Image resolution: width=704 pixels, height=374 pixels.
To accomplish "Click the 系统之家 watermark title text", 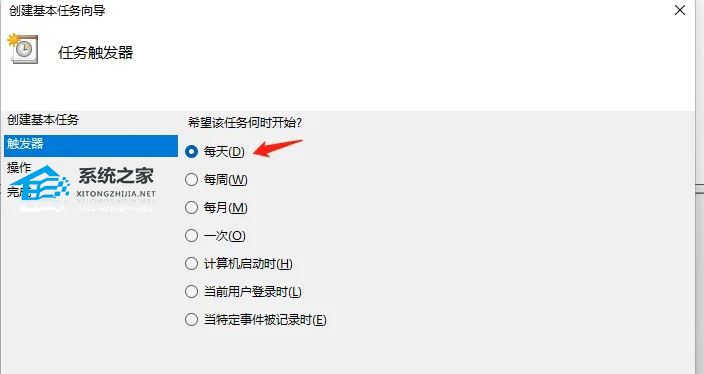I will click(116, 176).
